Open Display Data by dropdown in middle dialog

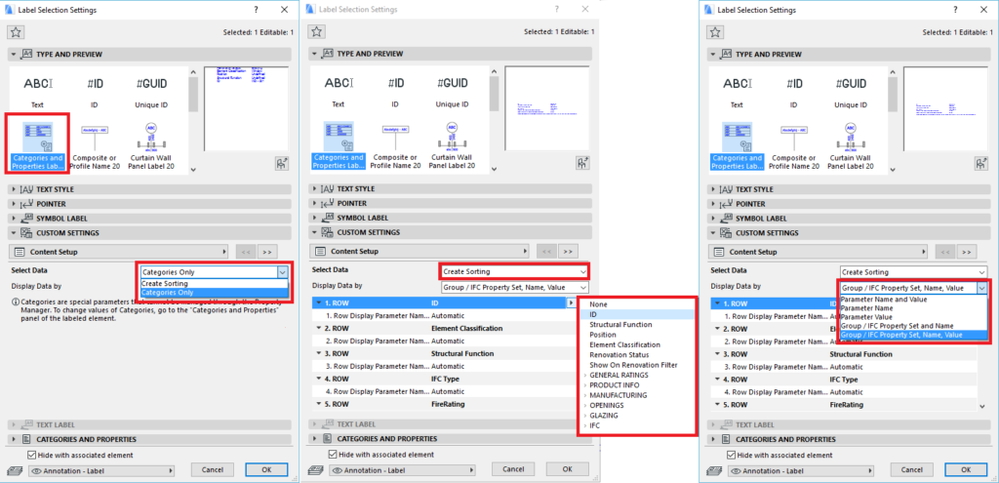pyautogui.click(x=515, y=287)
